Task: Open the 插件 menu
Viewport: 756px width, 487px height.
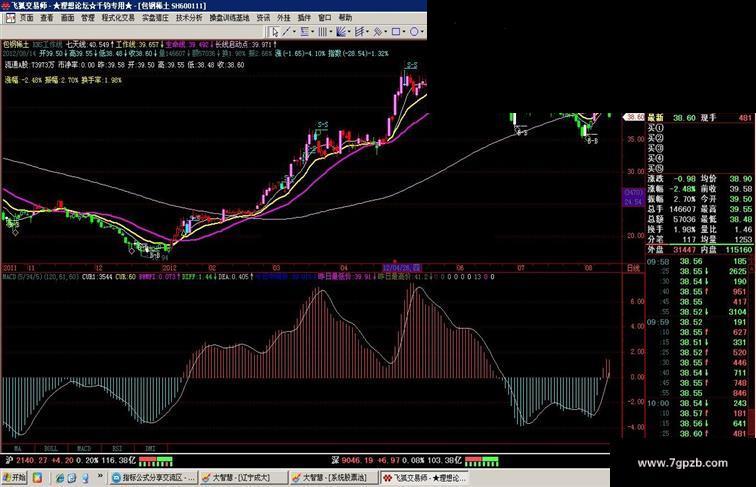Action: [304, 18]
